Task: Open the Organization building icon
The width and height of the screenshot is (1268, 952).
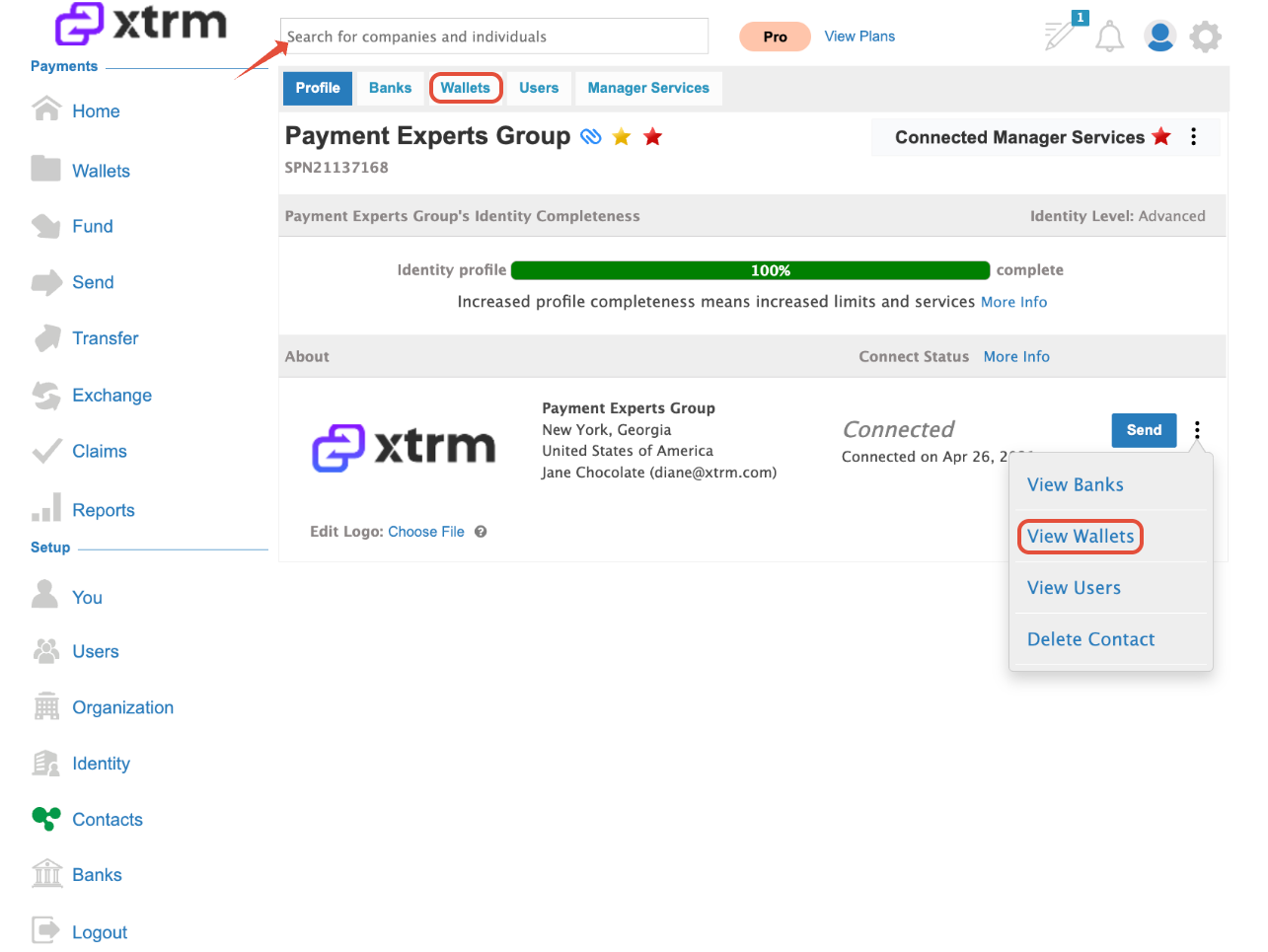Action: coord(46,706)
